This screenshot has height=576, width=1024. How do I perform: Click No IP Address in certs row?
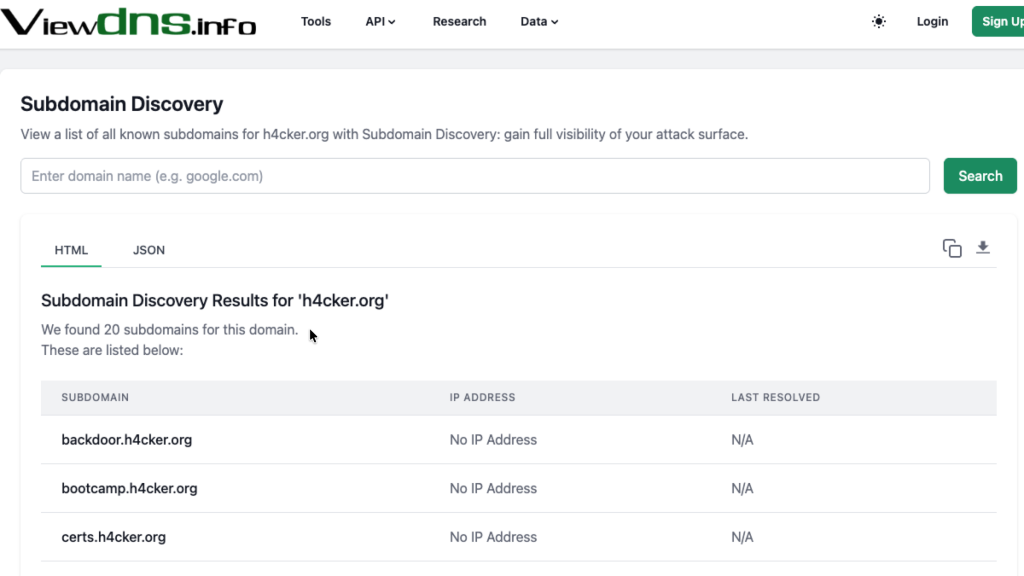[x=493, y=537]
